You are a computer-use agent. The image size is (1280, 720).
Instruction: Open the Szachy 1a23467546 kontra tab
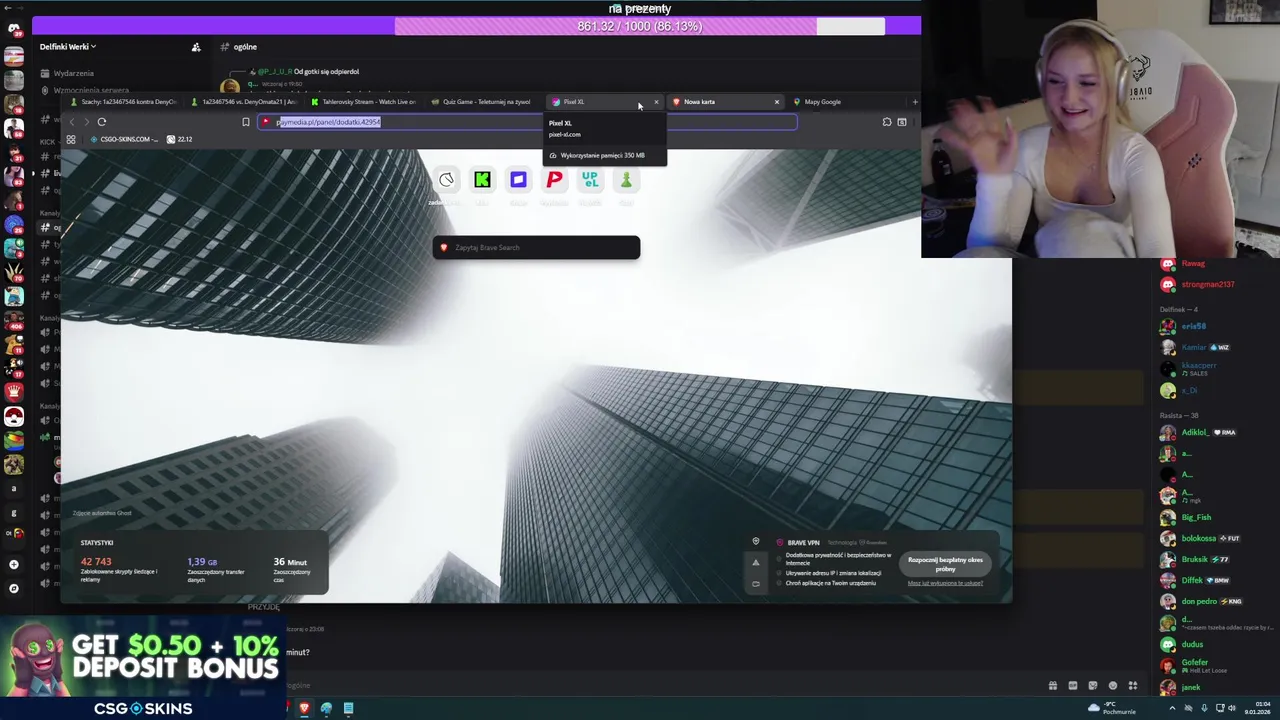click(x=125, y=102)
